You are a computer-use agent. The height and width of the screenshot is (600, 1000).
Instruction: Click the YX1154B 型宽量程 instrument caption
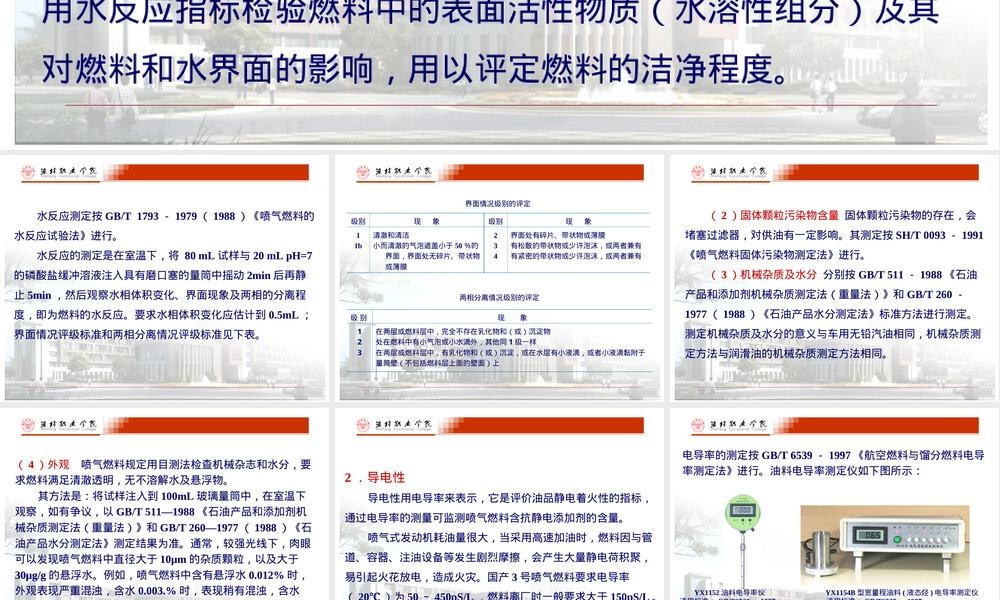tap(902, 592)
